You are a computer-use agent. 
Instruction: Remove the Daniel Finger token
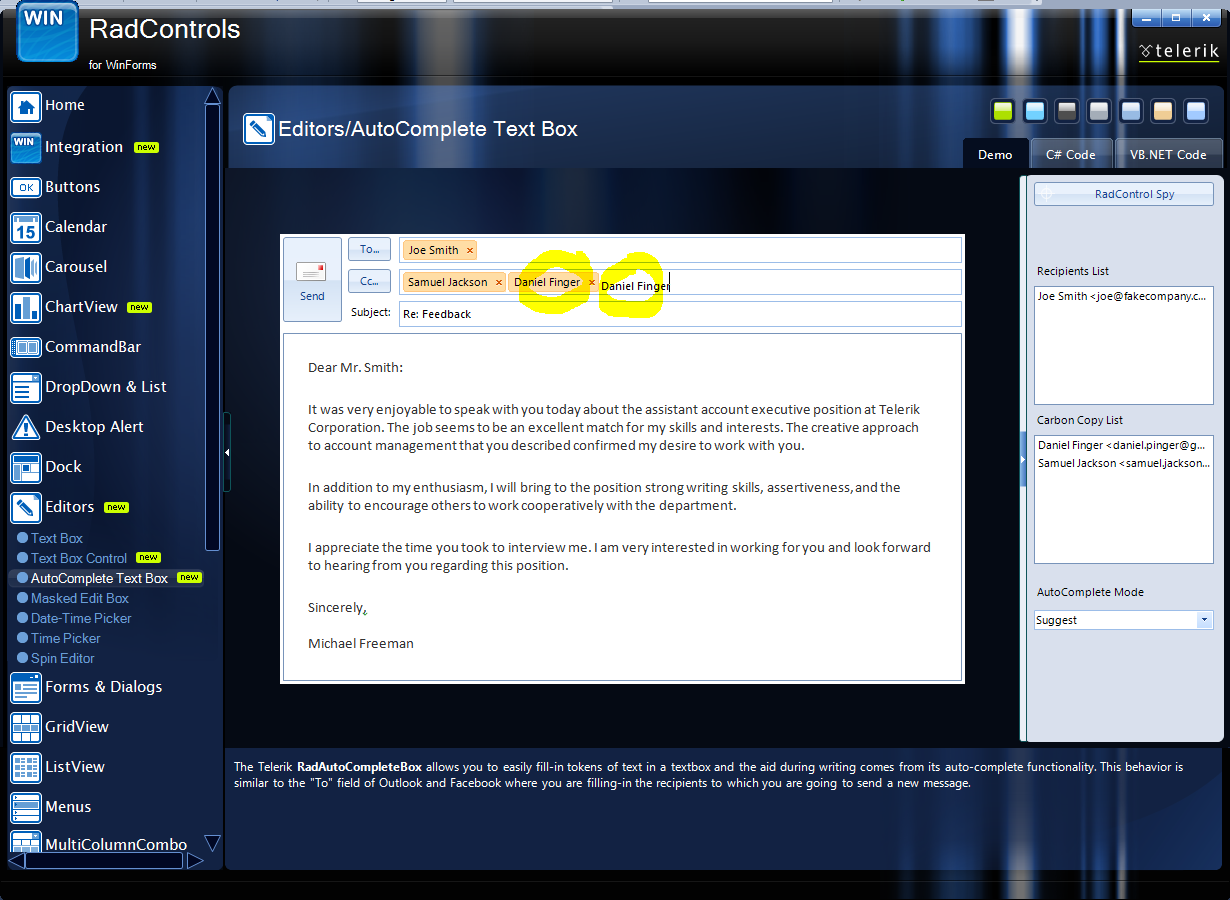click(591, 282)
